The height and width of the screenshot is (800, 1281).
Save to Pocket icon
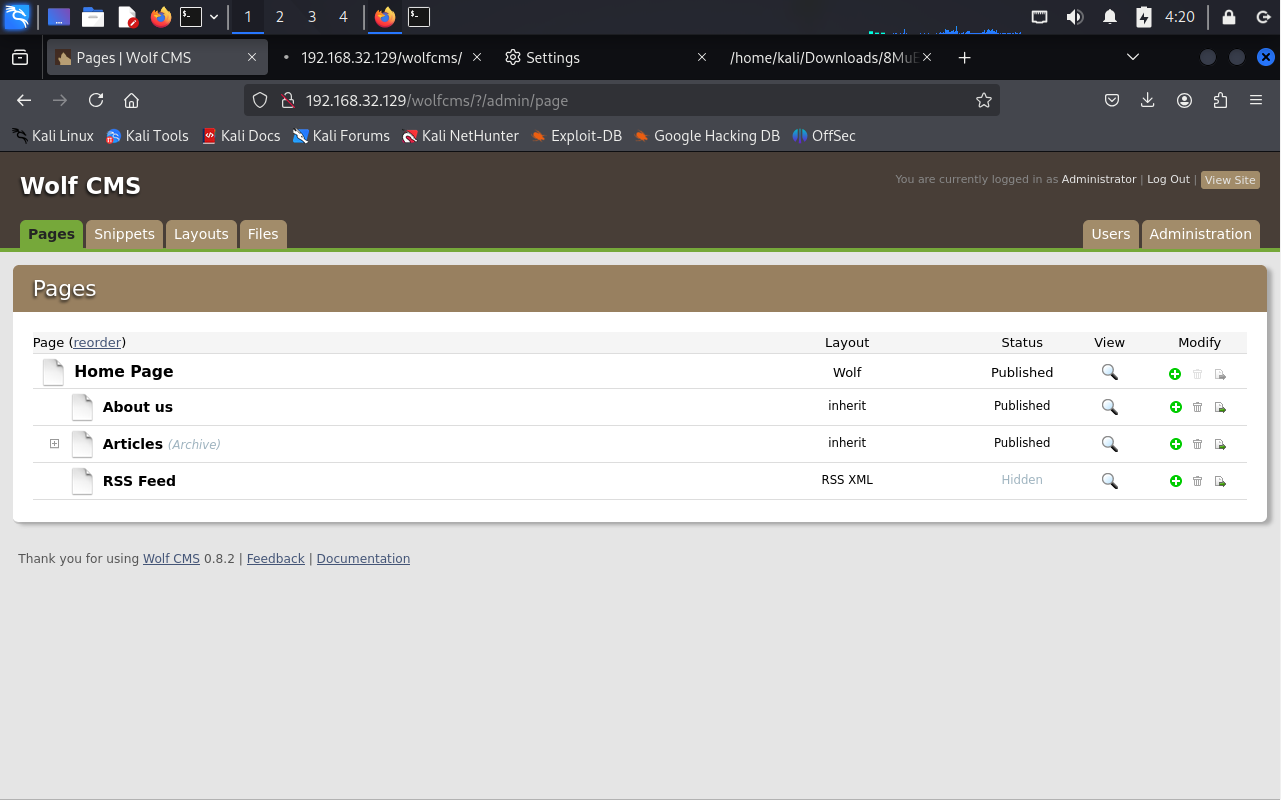pyautogui.click(x=1112, y=100)
